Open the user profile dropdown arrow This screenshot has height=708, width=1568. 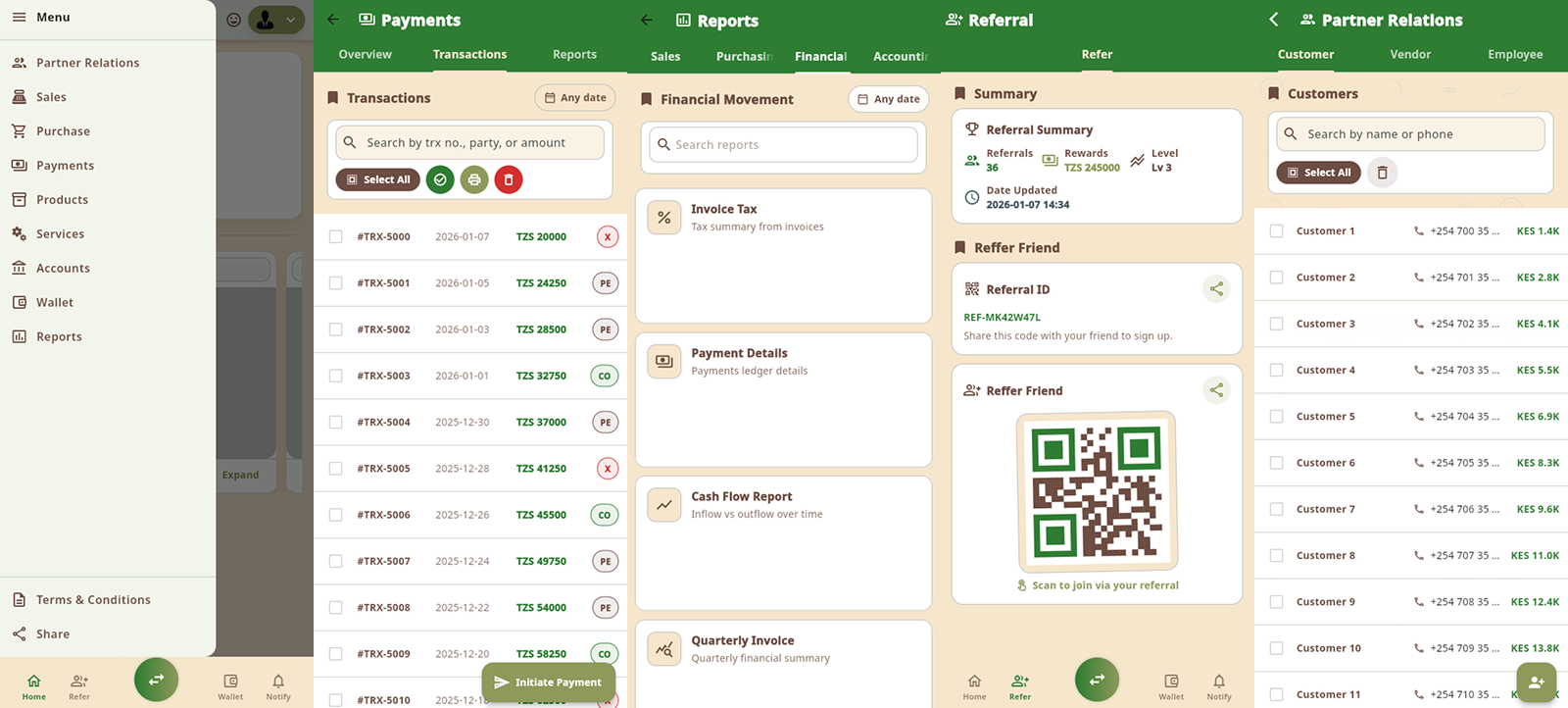click(x=291, y=20)
